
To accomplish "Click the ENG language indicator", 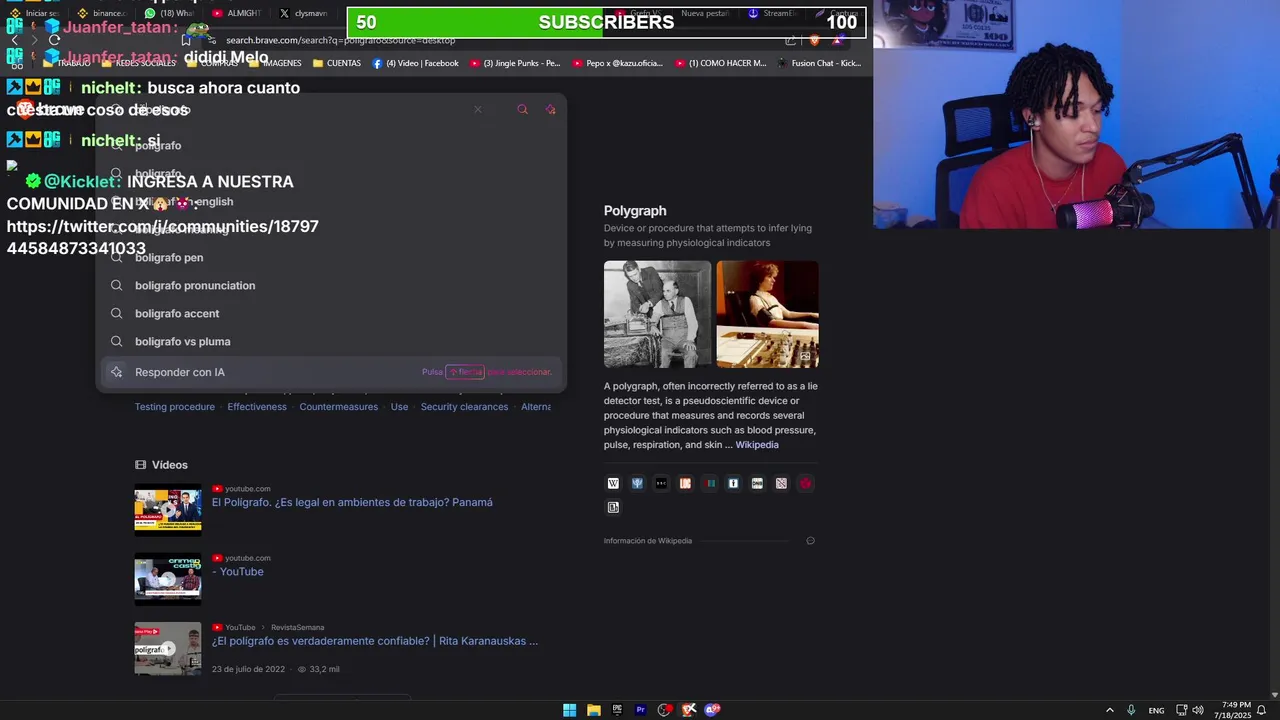I will click(1156, 710).
